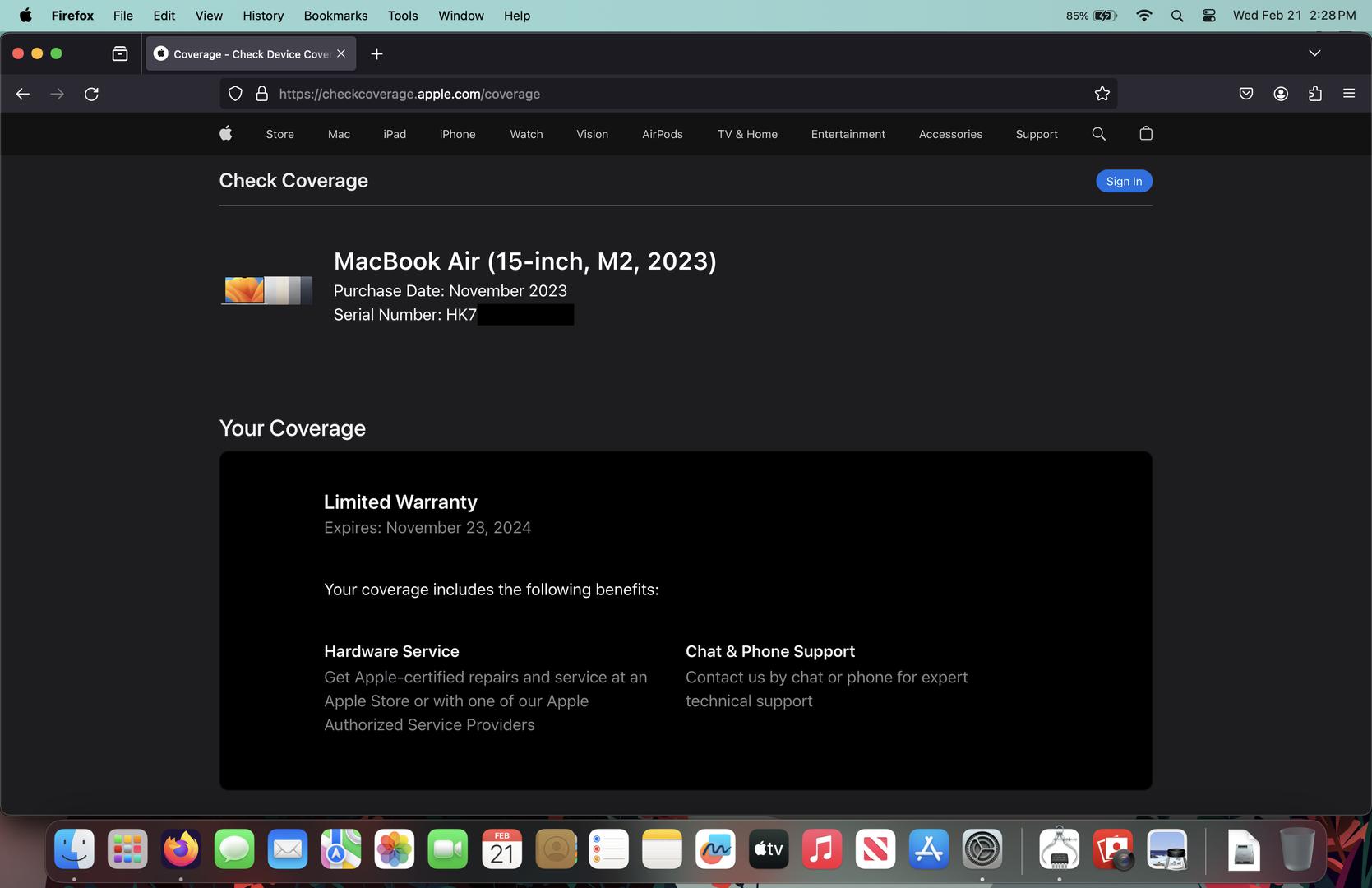Screen dimensions: 1372x888
Task: Open Entertainment in Apple navigation
Action: [848, 134]
